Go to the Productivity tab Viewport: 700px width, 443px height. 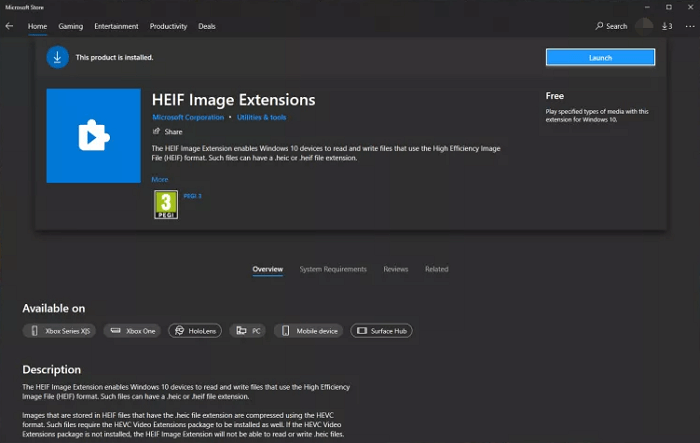(168, 26)
